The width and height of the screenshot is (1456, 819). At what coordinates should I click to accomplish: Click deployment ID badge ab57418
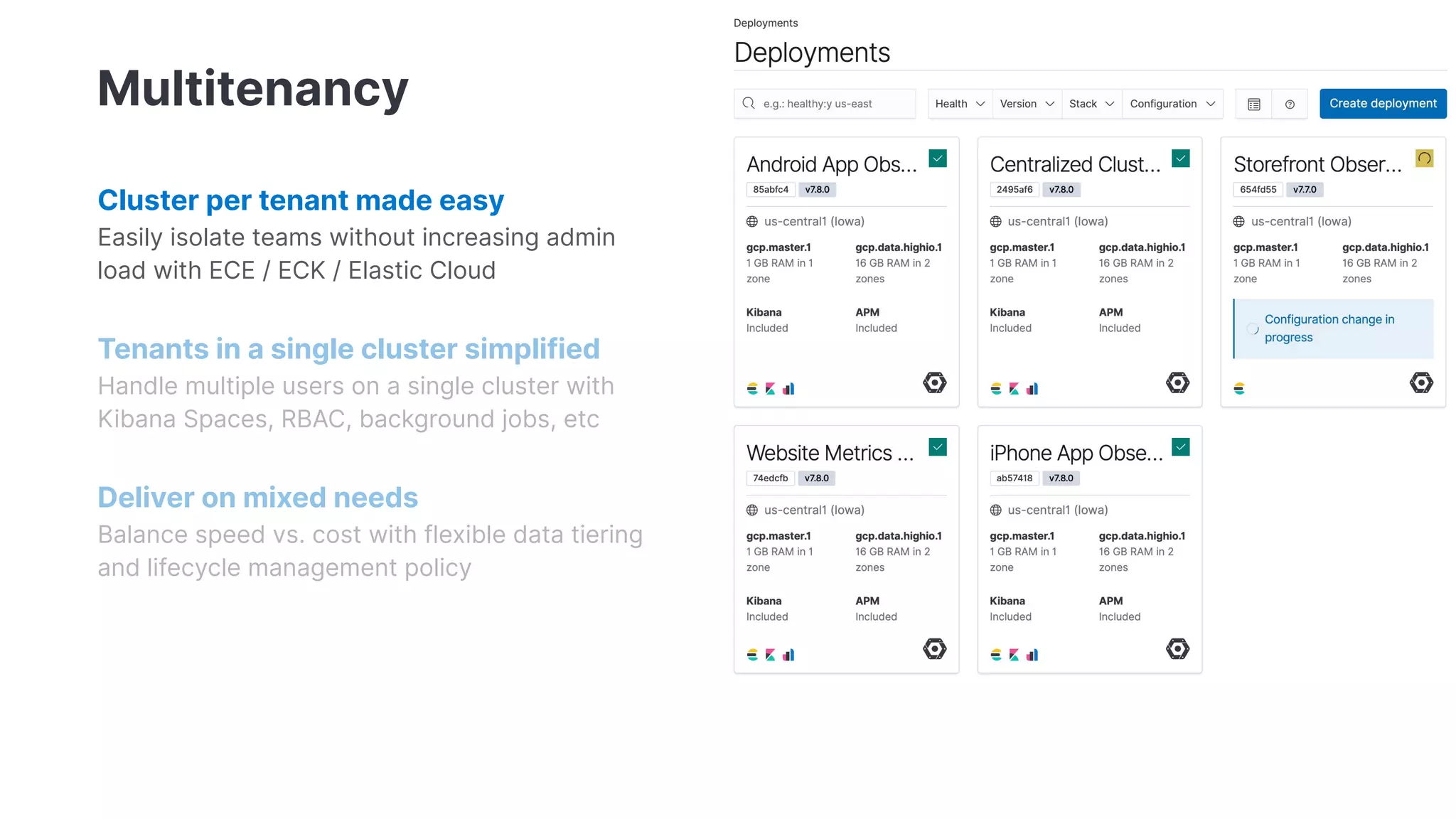point(1015,478)
